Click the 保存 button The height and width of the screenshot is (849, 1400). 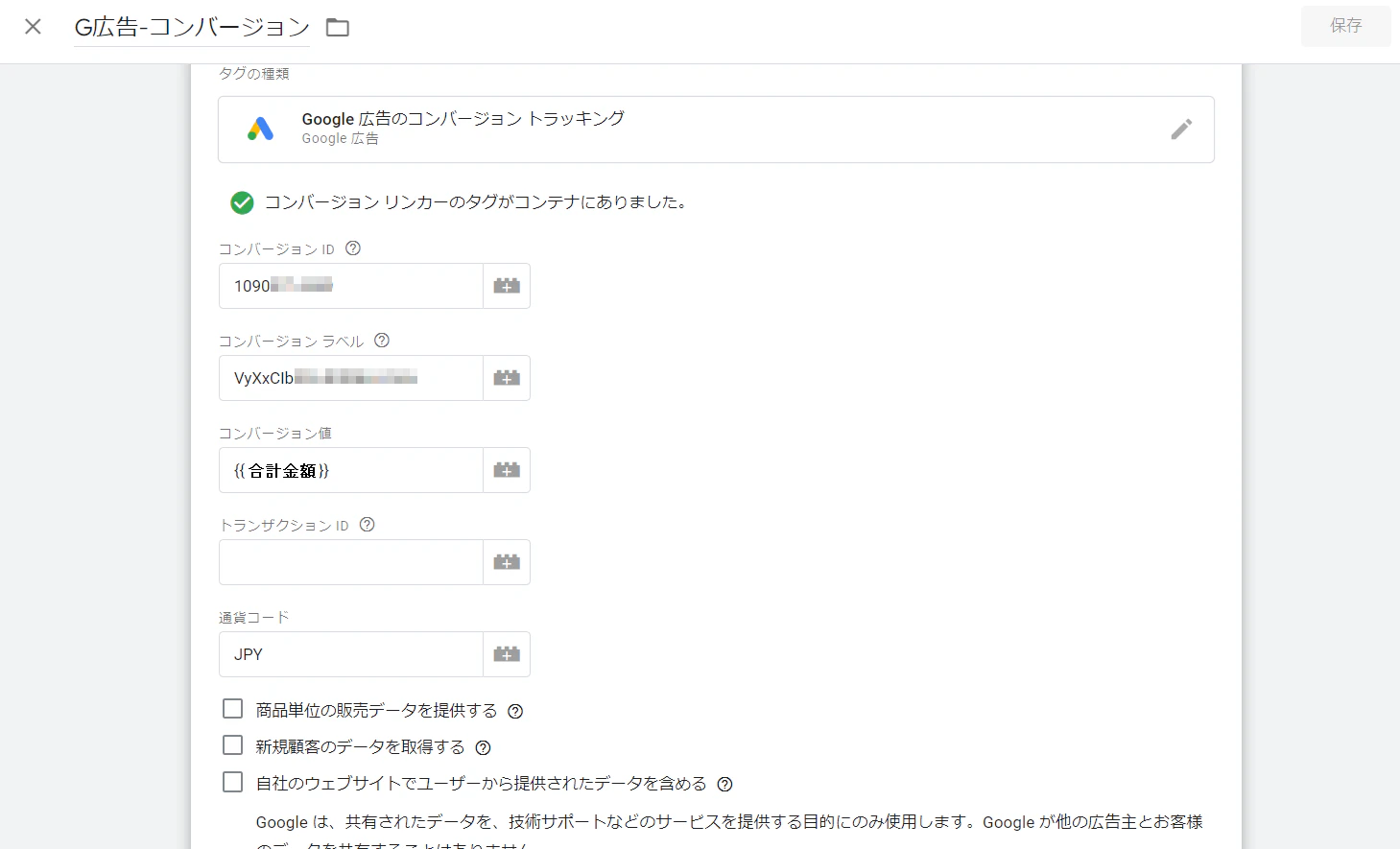(x=1345, y=26)
